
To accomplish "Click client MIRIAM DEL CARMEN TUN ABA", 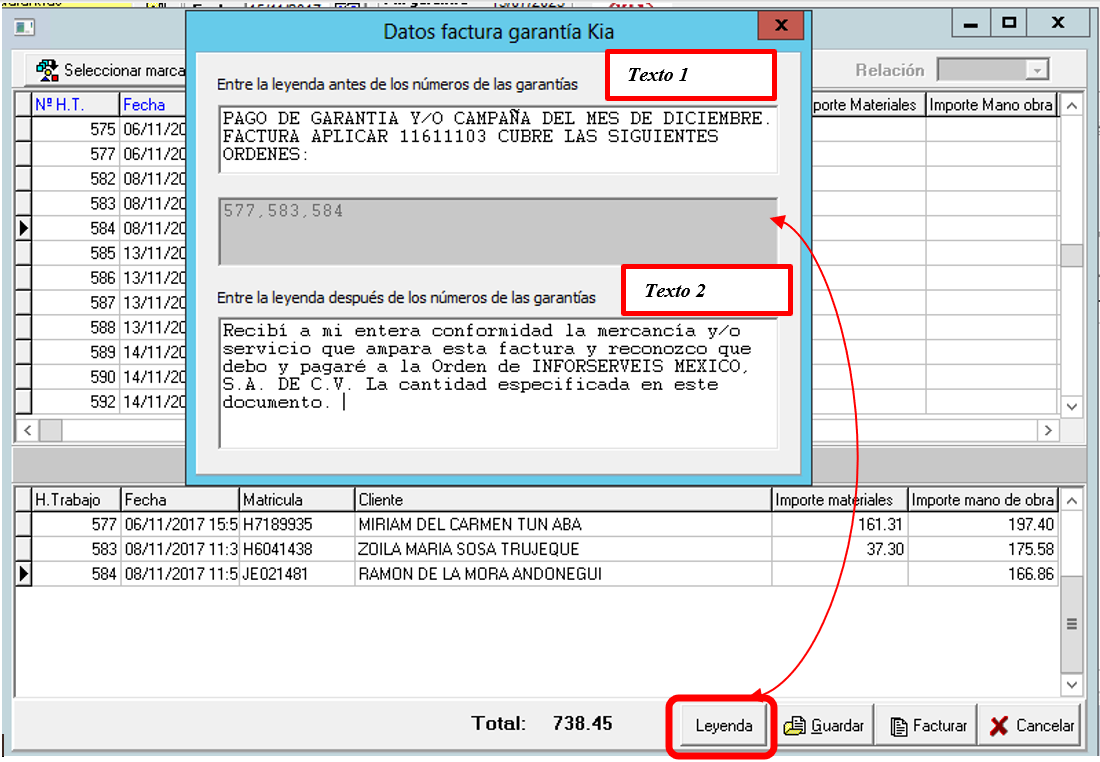I will pyautogui.click(x=470, y=524).
